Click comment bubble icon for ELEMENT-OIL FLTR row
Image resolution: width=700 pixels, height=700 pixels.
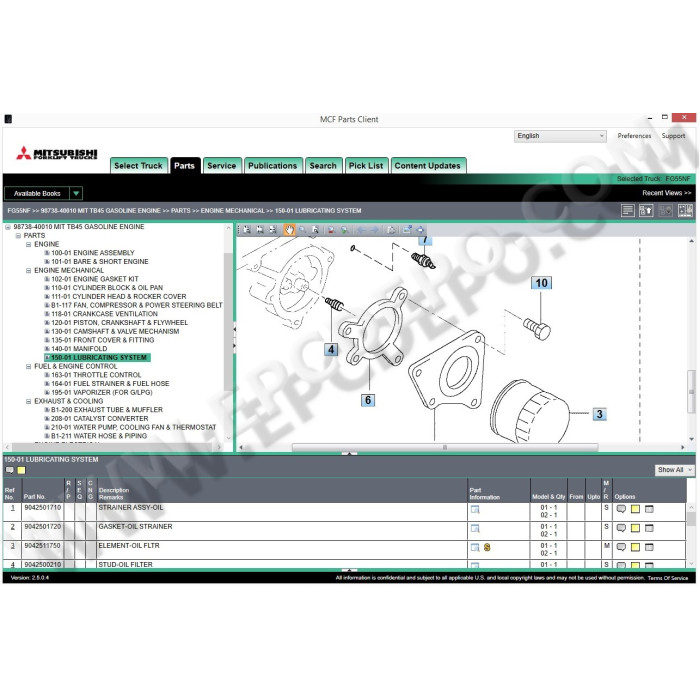(x=621, y=547)
